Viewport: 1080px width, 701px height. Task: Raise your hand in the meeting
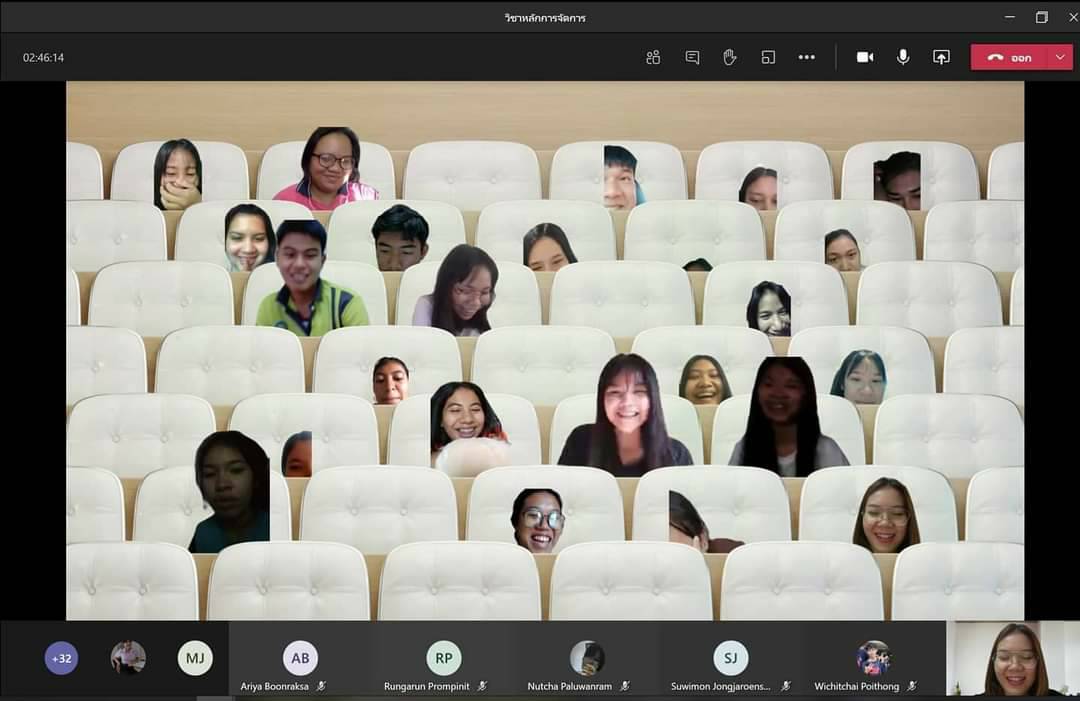(x=729, y=58)
